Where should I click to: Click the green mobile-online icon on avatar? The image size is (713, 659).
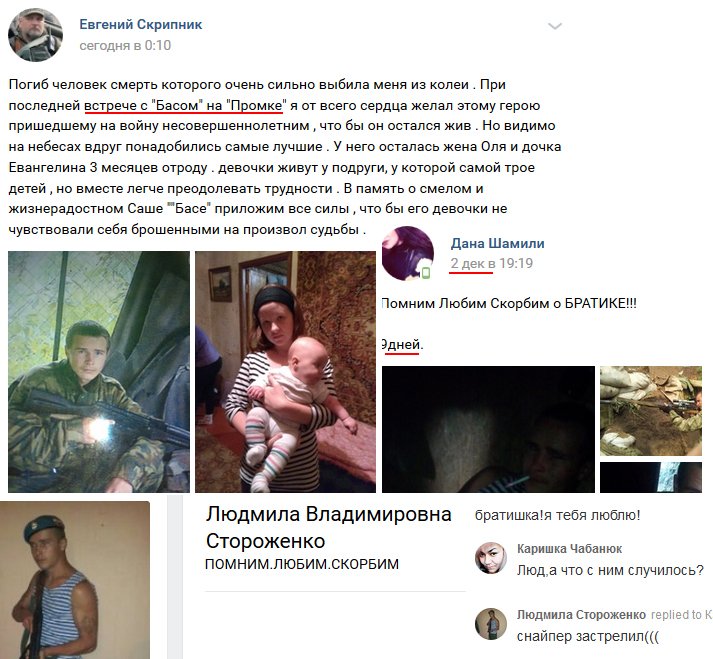(x=426, y=273)
